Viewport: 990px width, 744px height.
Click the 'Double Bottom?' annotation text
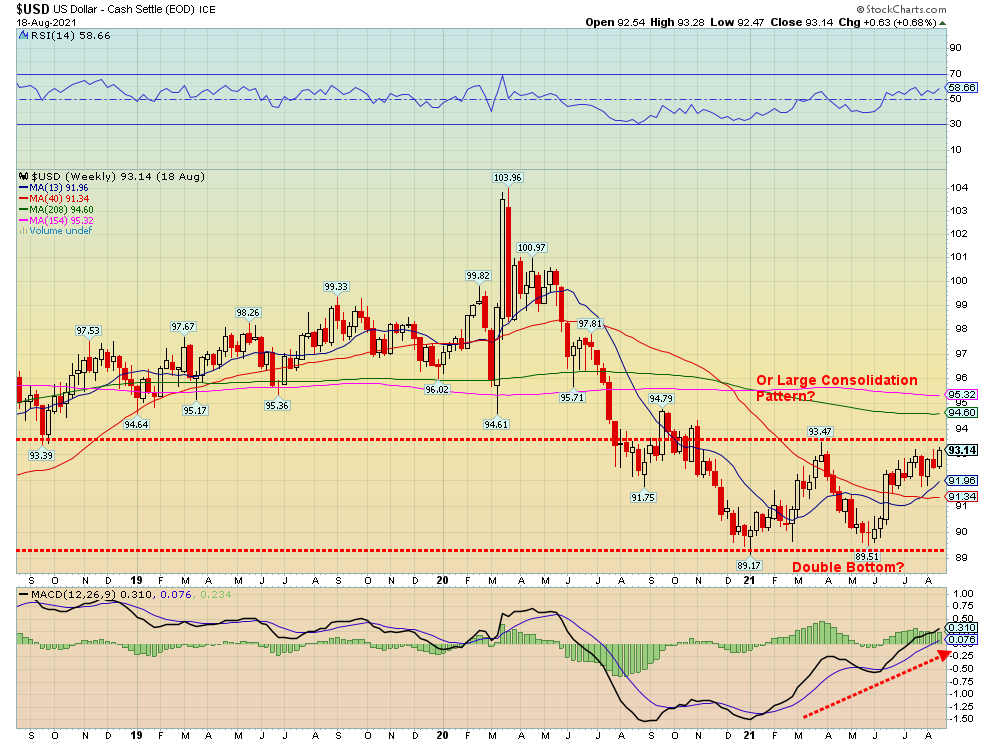(x=848, y=567)
